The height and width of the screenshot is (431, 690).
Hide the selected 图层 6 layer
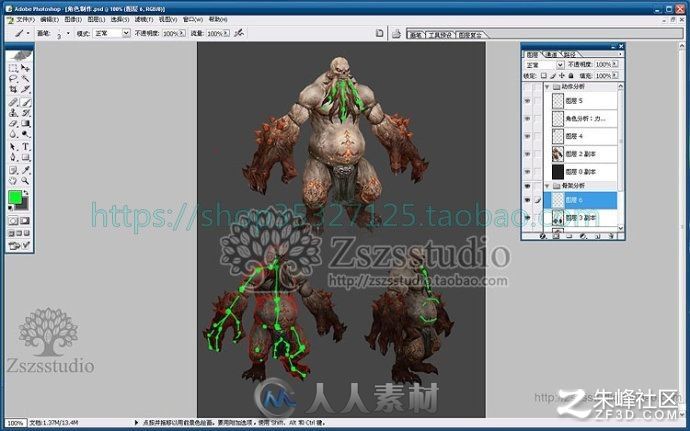[527, 200]
